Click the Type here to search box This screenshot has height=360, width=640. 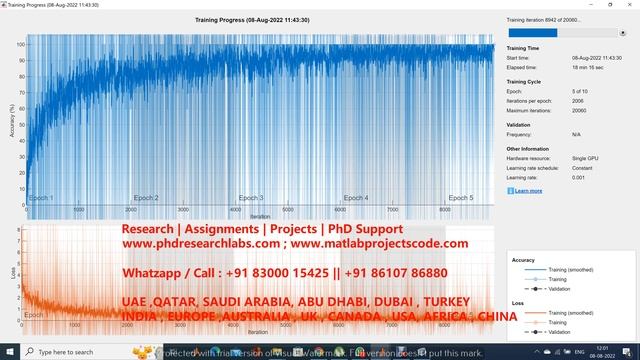click(x=91, y=352)
